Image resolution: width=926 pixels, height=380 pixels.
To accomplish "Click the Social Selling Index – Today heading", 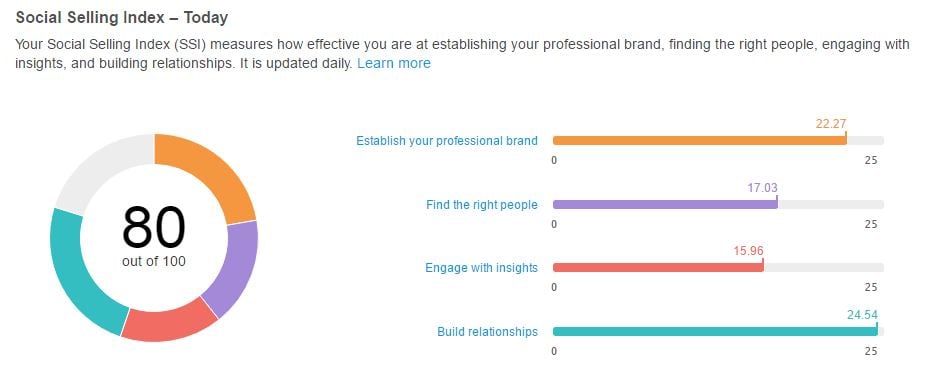I will (122, 18).
